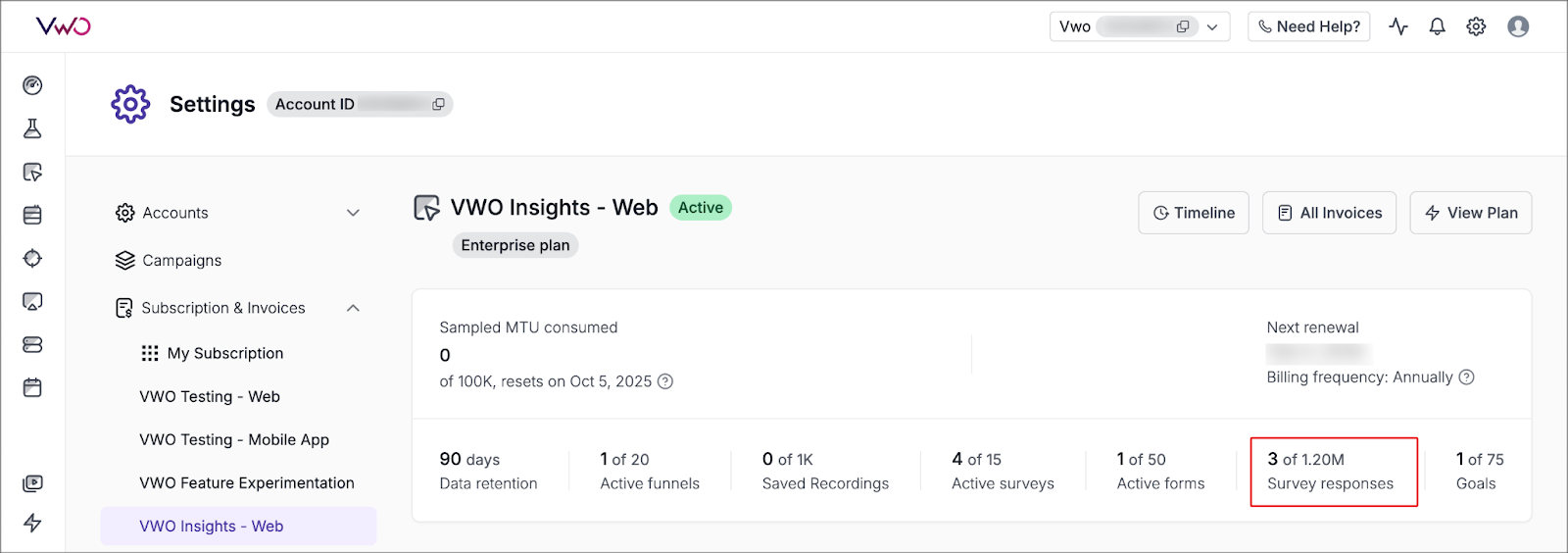
Task: Select VWO Testing - Web menu item
Action: point(210,396)
